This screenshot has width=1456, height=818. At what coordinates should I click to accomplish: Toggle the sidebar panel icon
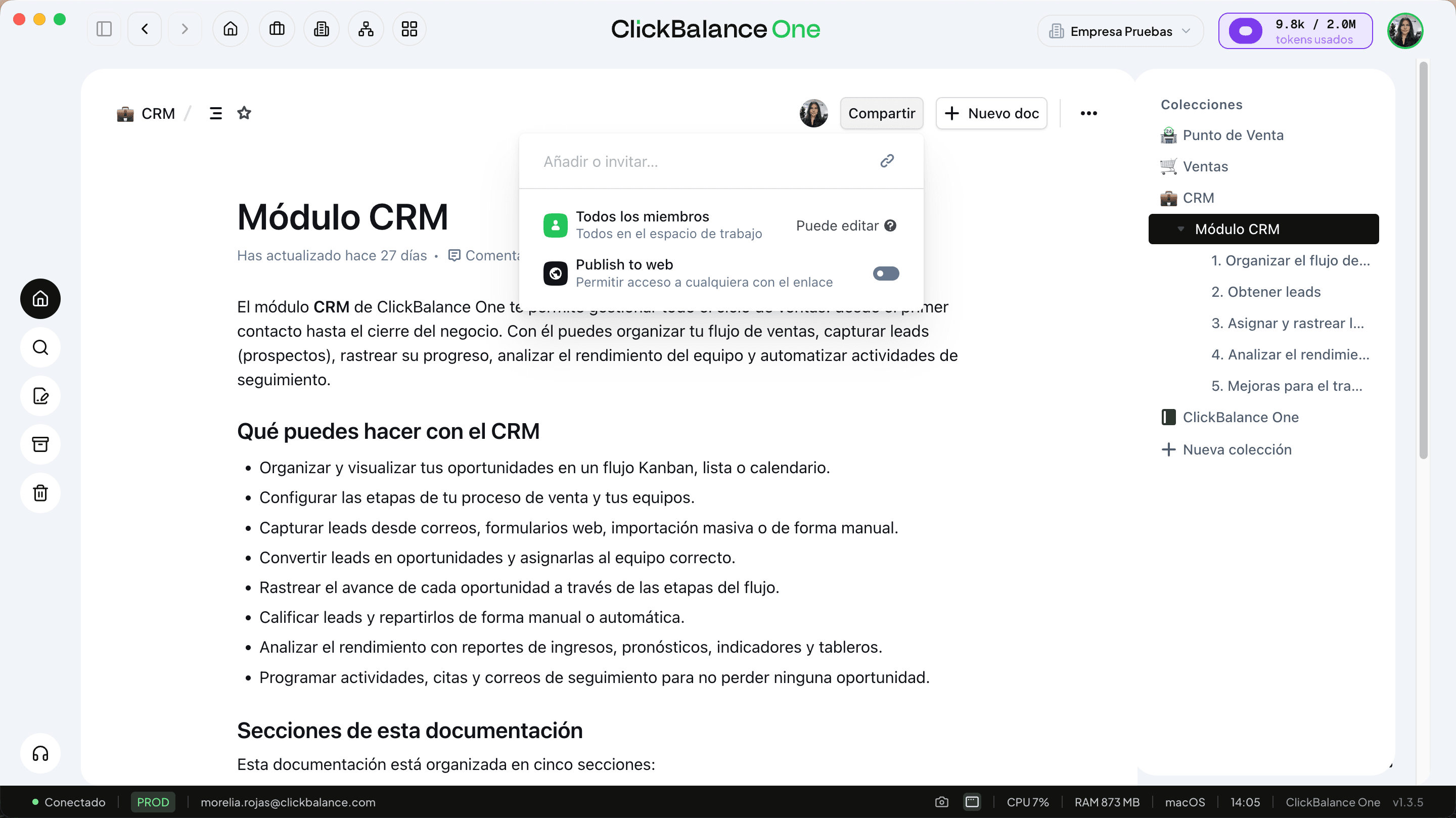(104, 29)
